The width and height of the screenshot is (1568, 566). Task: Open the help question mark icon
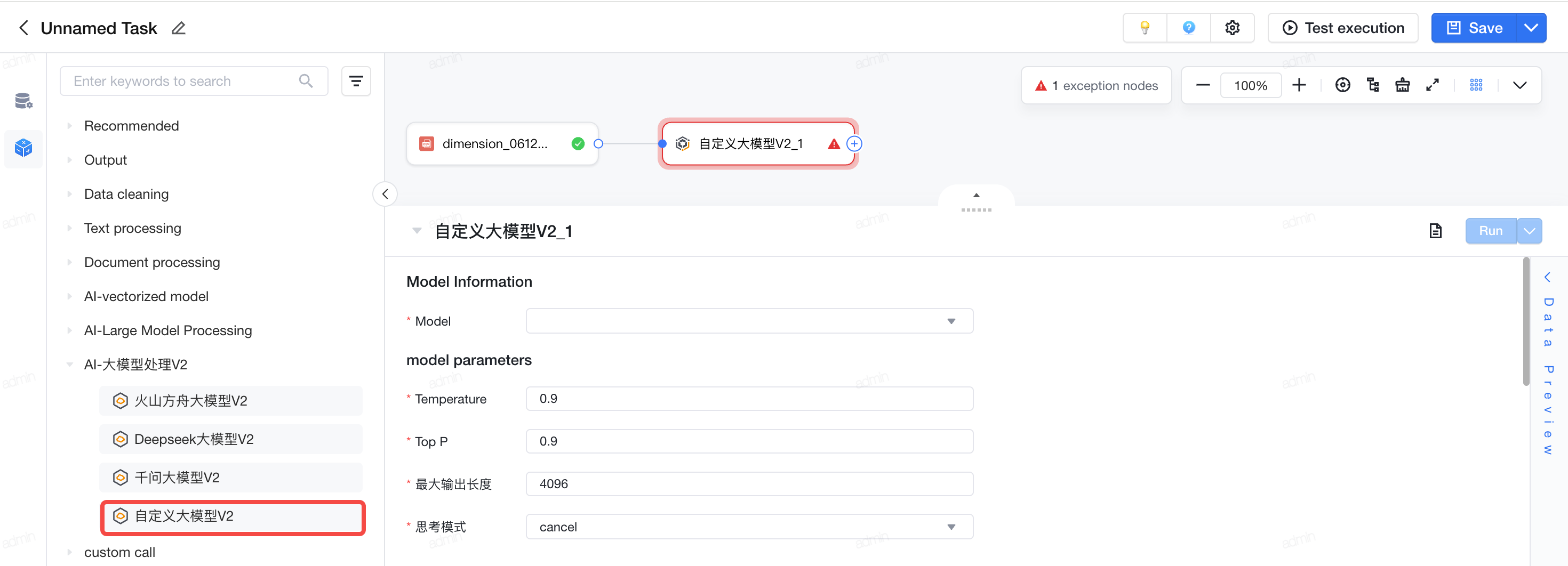1188,28
